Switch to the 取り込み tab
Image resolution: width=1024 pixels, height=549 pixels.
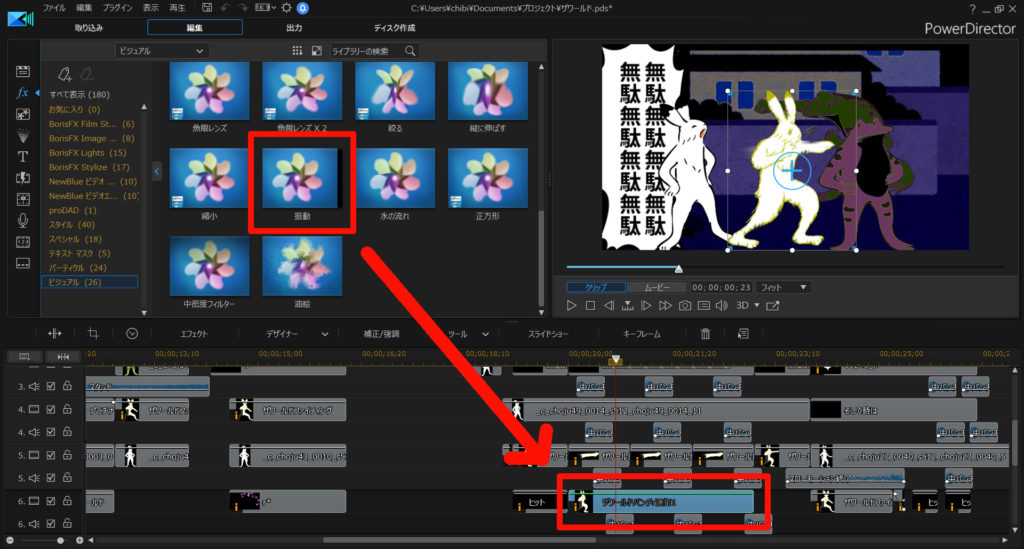[x=89, y=27]
